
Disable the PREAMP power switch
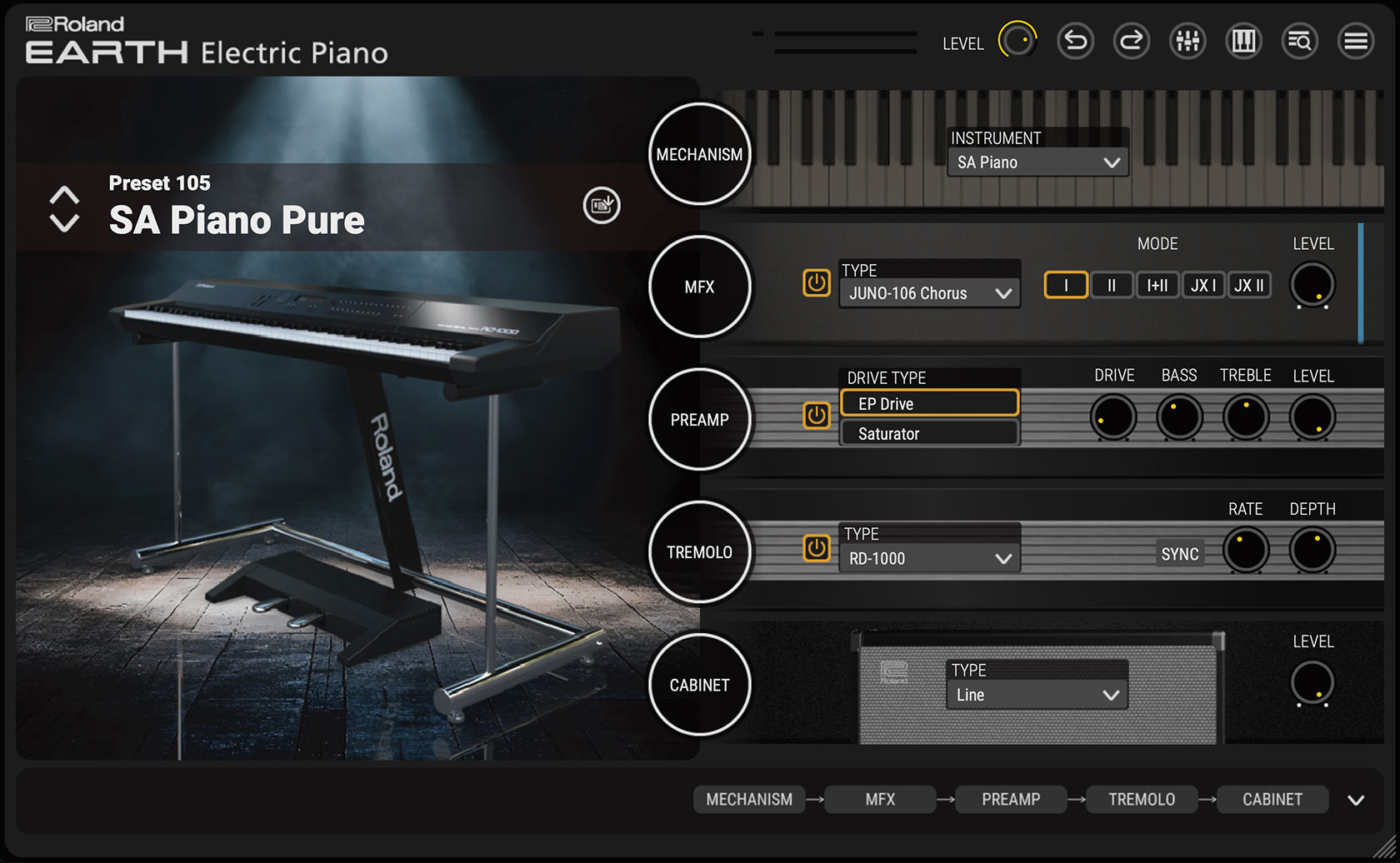(816, 415)
